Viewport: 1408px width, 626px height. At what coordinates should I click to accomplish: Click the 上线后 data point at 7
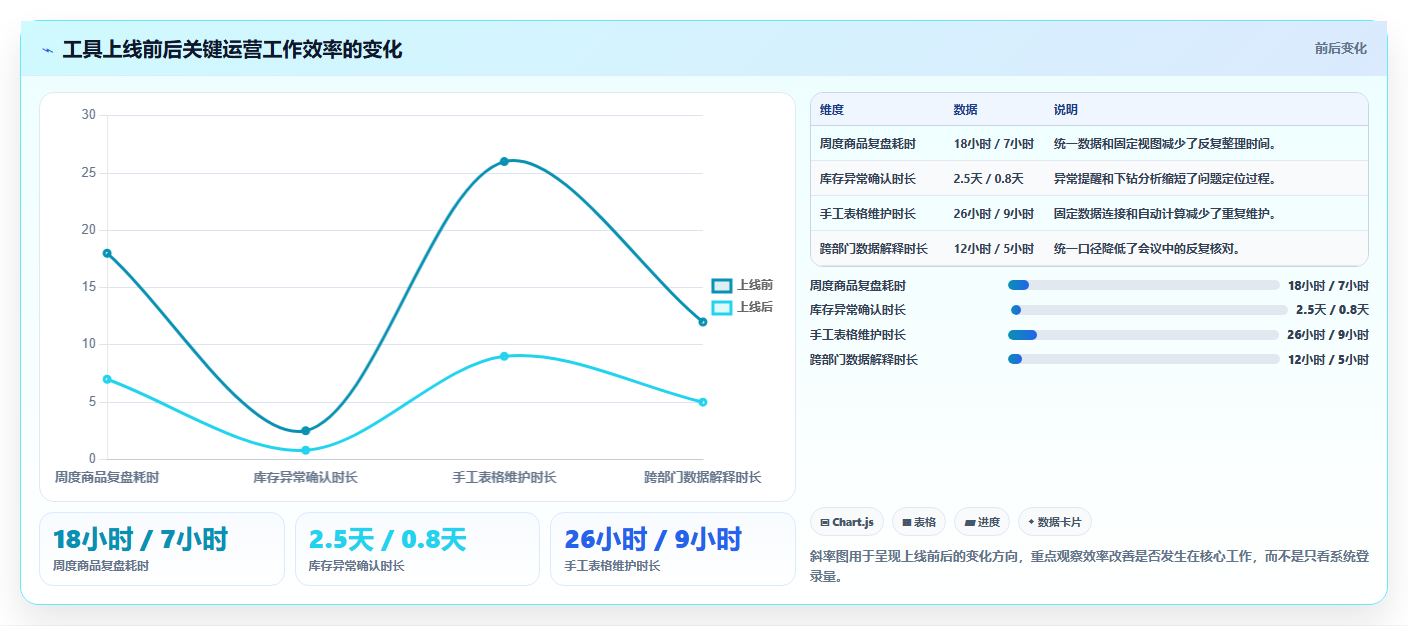point(107,379)
